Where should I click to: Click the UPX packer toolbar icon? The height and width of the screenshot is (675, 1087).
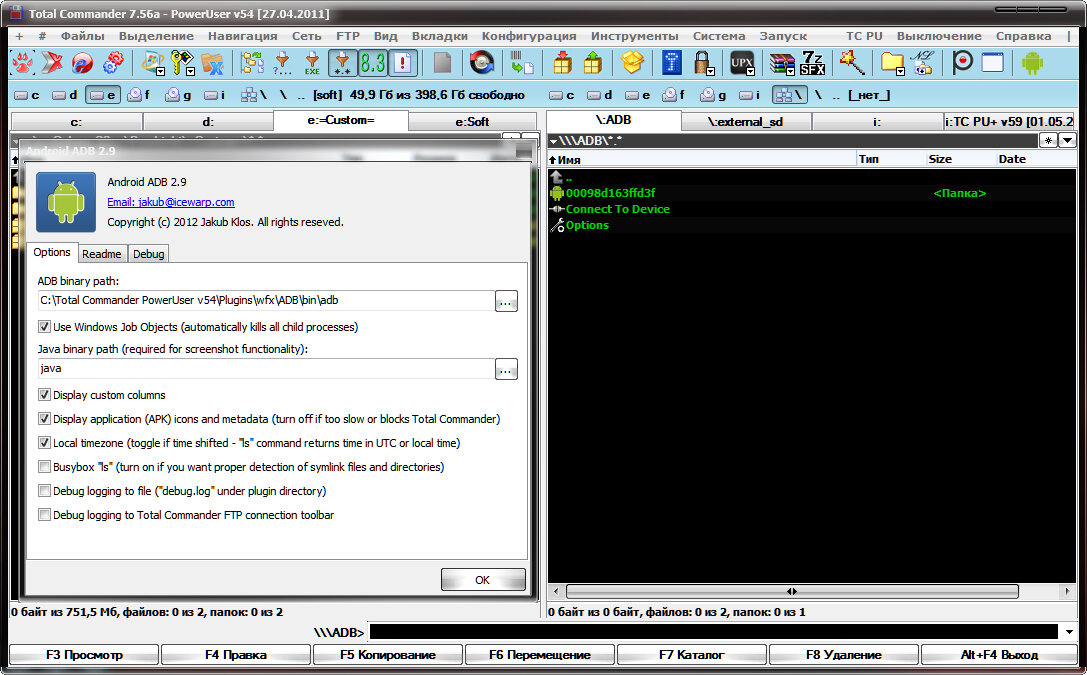tap(741, 63)
